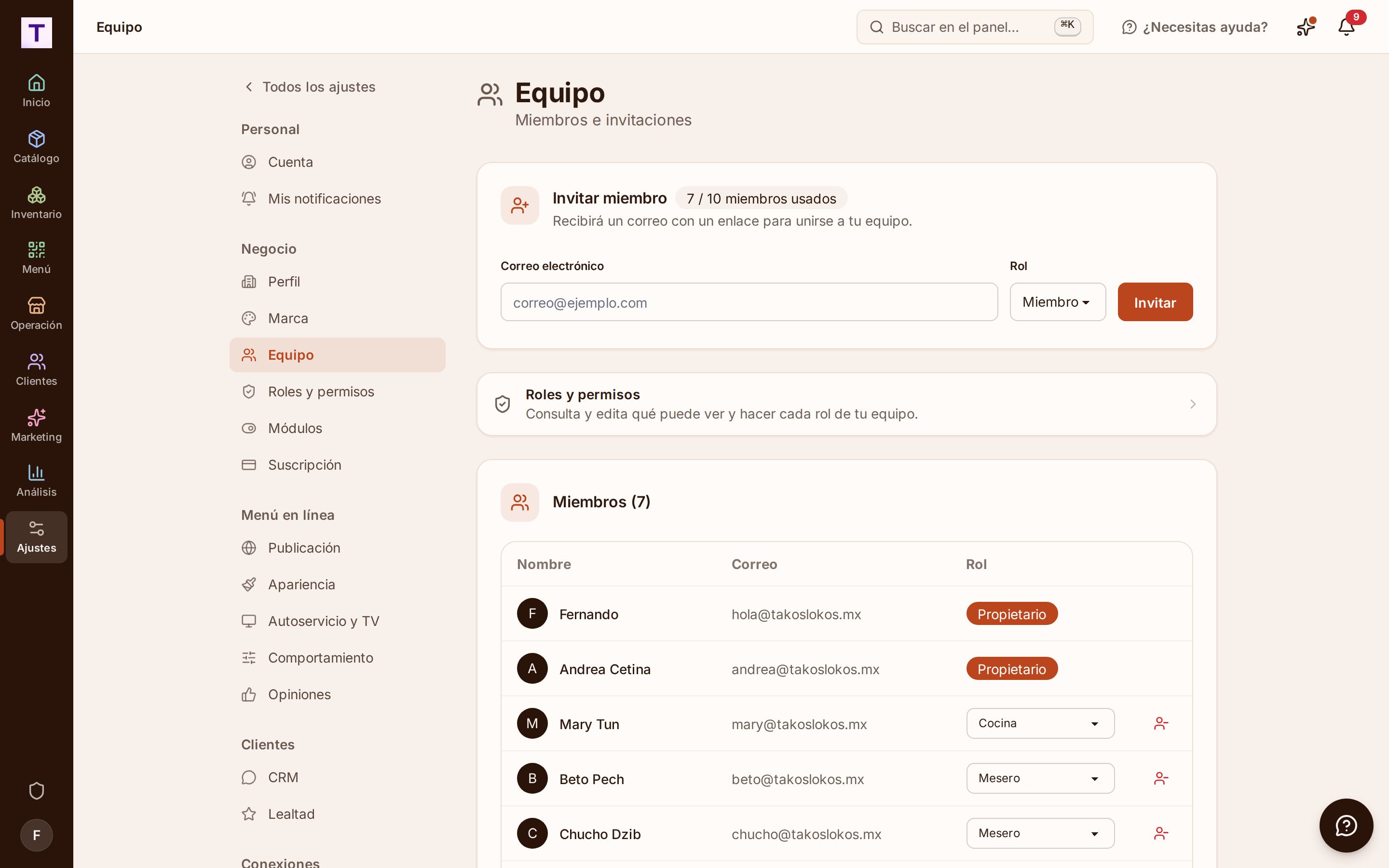This screenshot has width=1389, height=868.
Task: Open Beto Pech's Mesero role dropdown
Action: coord(1040,778)
